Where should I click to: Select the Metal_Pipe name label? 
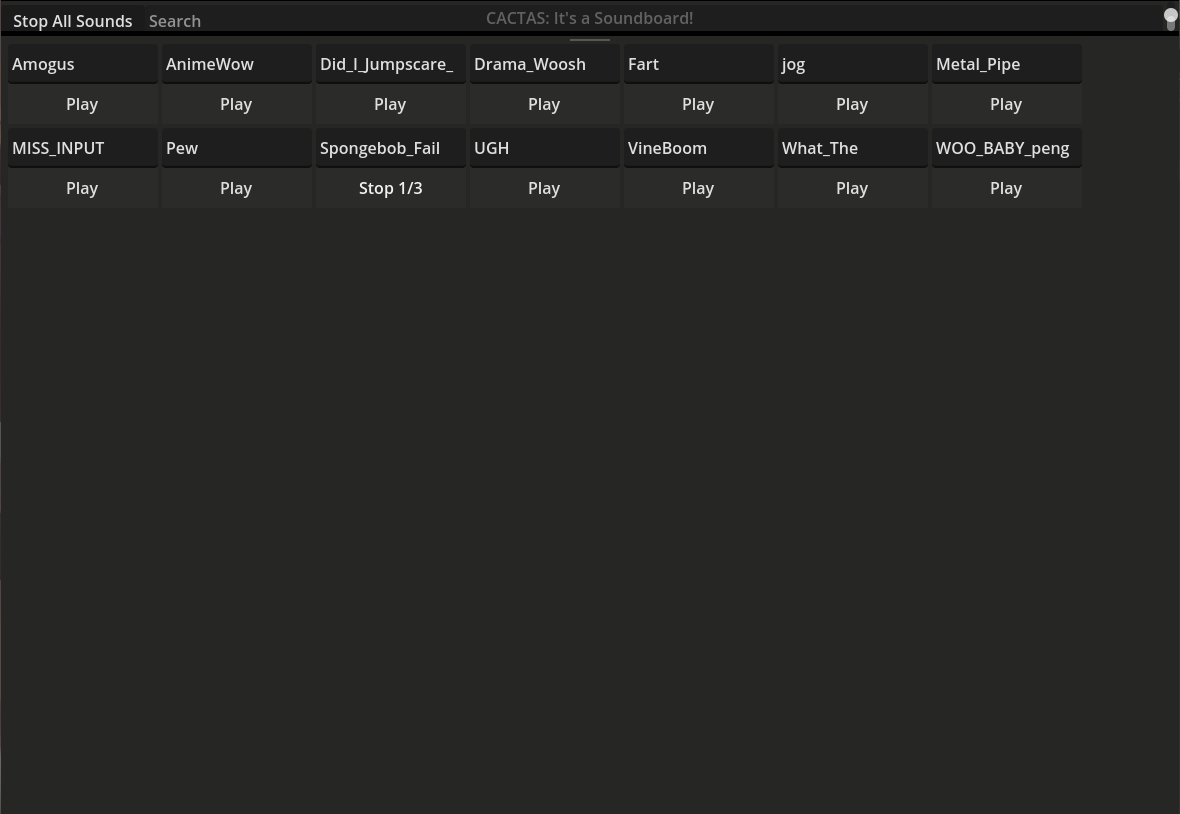[1006, 64]
